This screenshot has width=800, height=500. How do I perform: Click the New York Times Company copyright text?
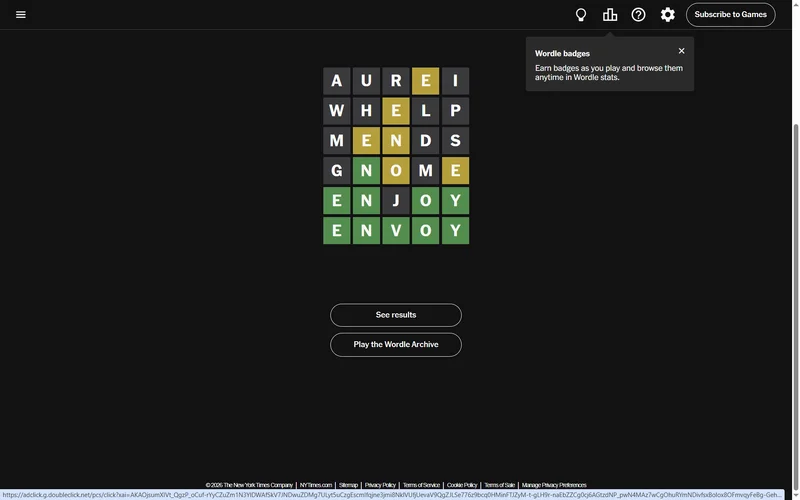tap(249, 485)
